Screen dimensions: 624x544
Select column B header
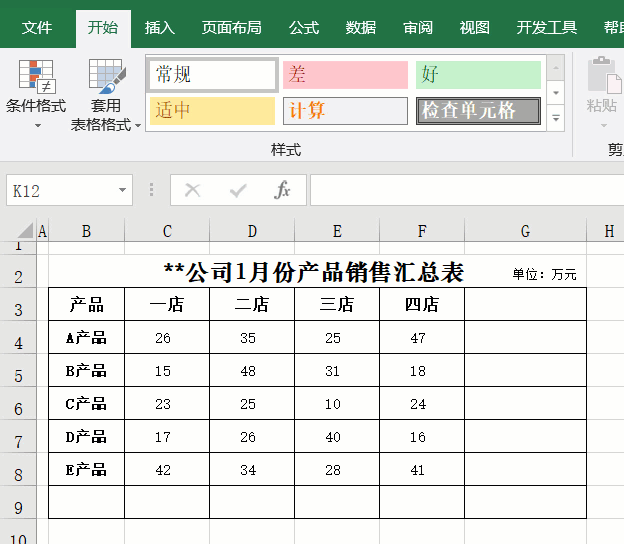[x=86, y=231]
